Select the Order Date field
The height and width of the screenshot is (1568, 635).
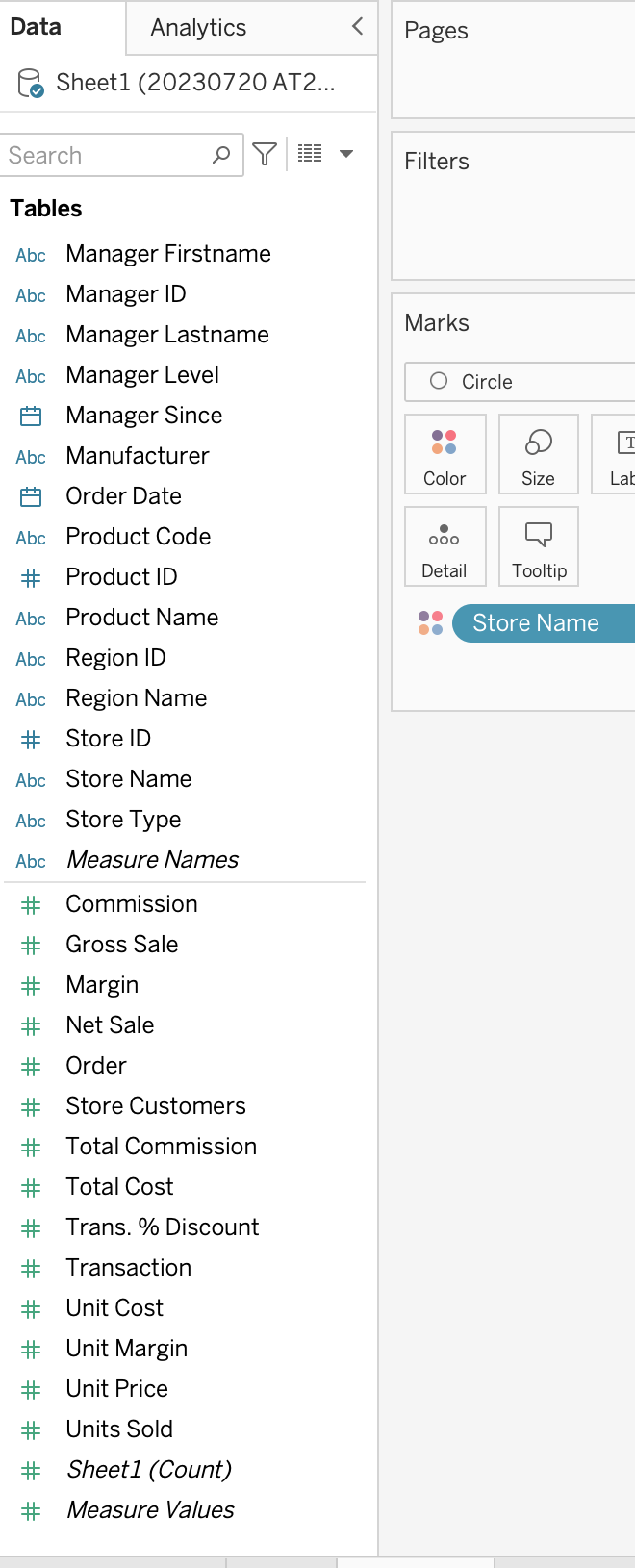coord(123,495)
